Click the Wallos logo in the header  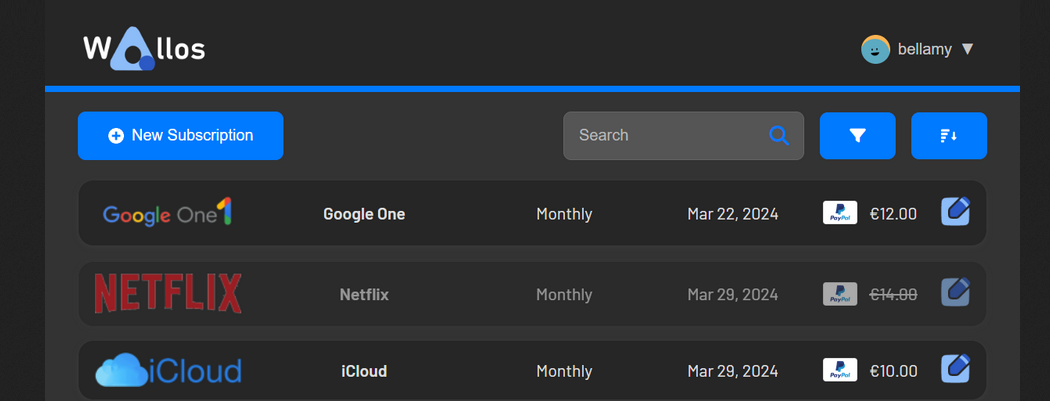click(x=144, y=49)
